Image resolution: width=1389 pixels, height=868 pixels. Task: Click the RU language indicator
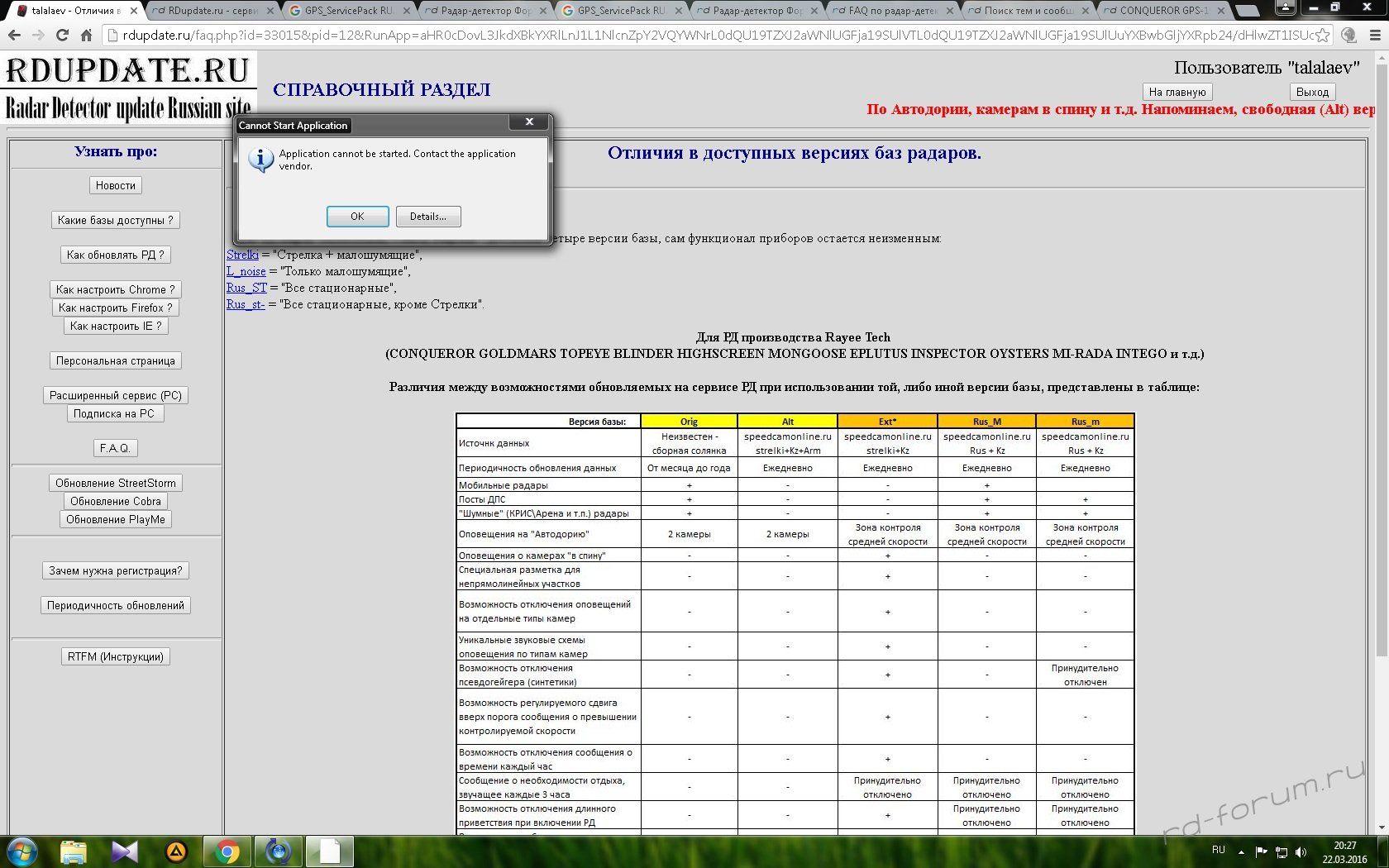pyautogui.click(x=1219, y=850)
